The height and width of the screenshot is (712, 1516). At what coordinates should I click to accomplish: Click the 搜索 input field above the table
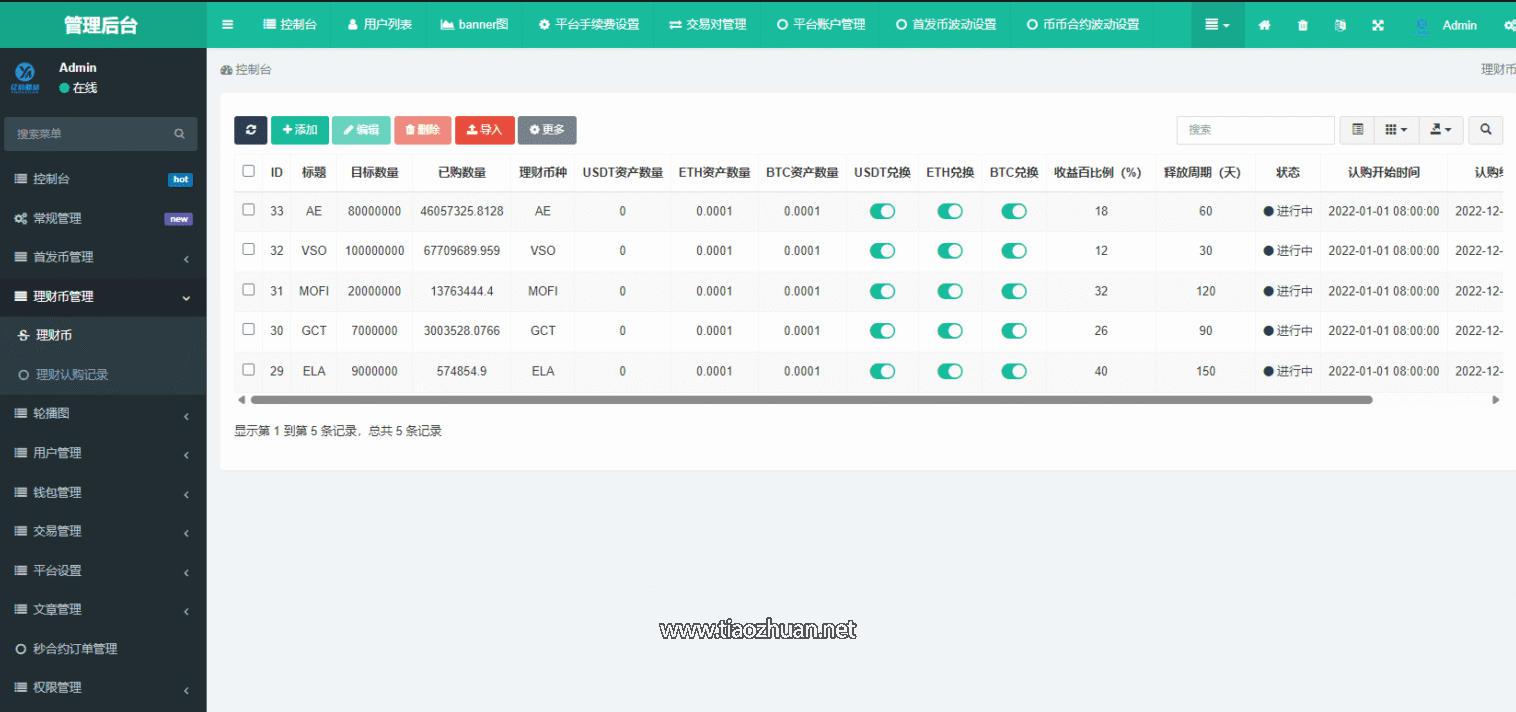coord(1255,130)
